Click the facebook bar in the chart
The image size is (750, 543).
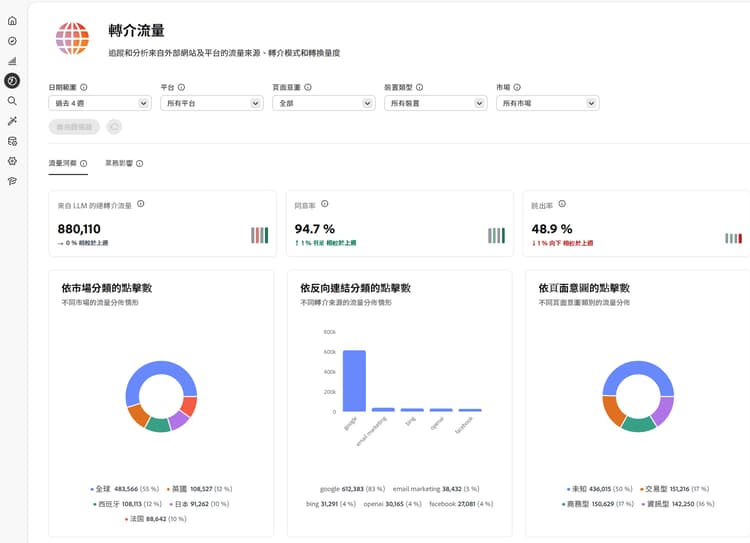click(470, 410)
